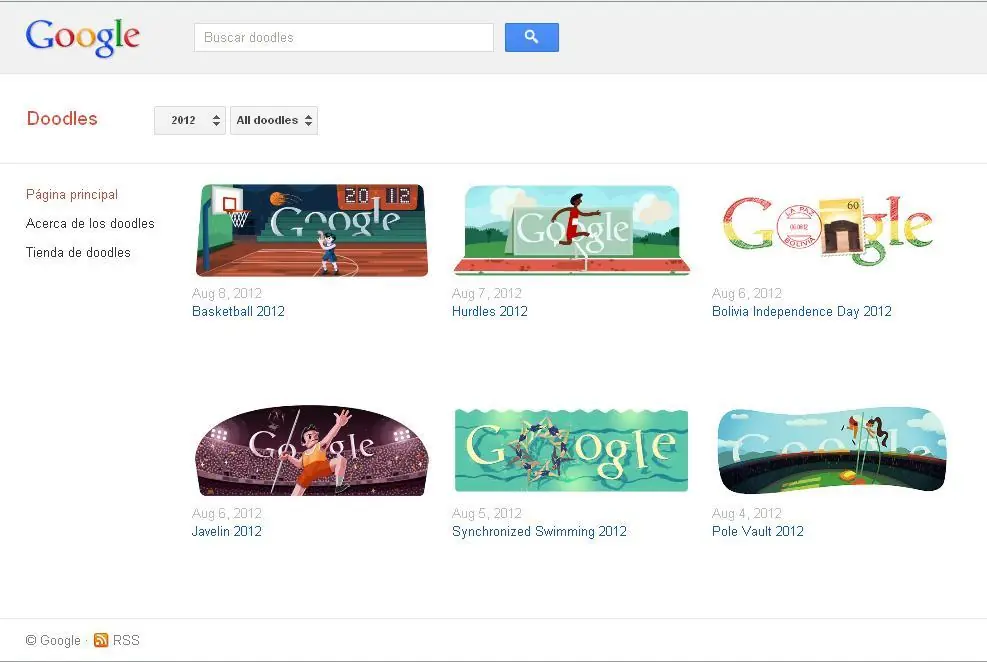Viewport: 987px width, 662px height.
Task: Go to Página principal
Action: click(x=72, y=194)
